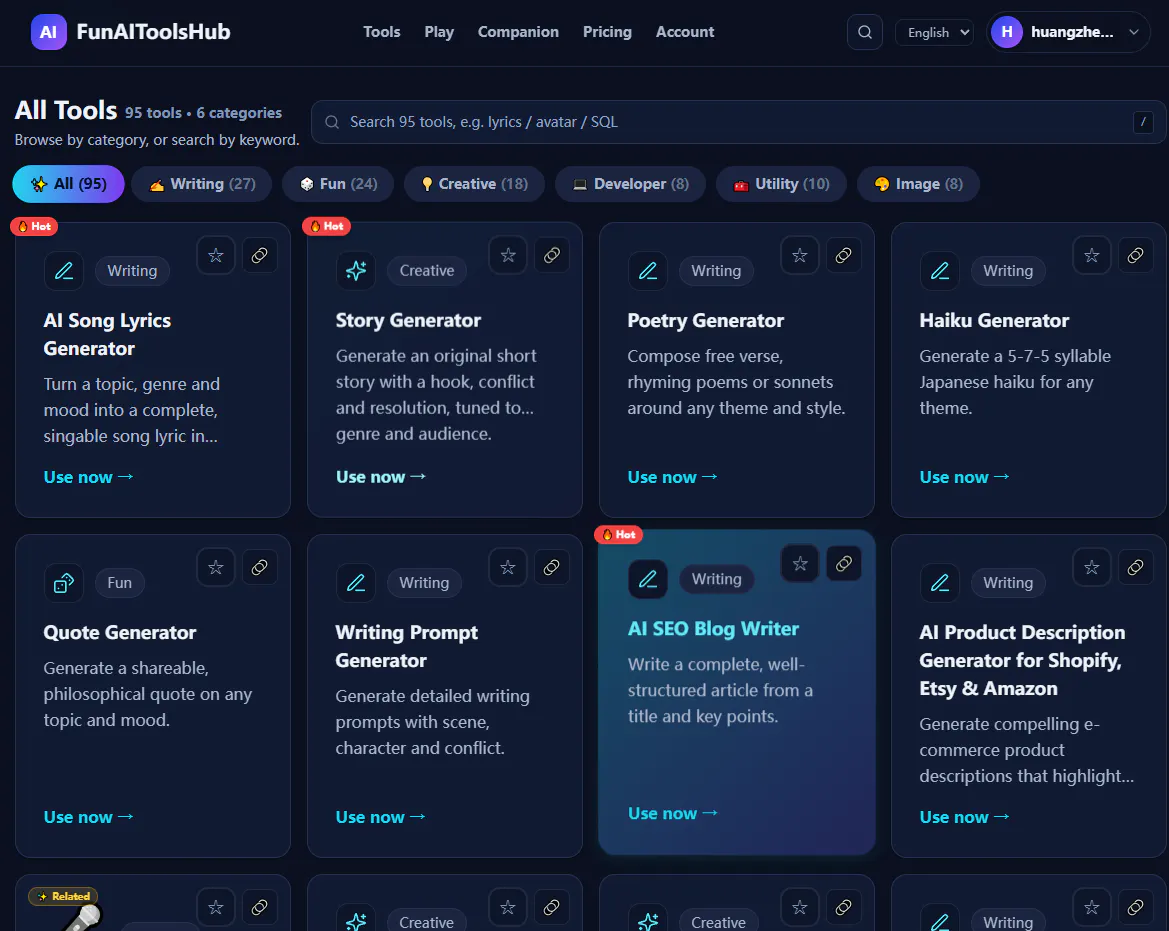
Task: Launch Use now on AI SEO Blog Writer
Action: click(x=672, y=813)
